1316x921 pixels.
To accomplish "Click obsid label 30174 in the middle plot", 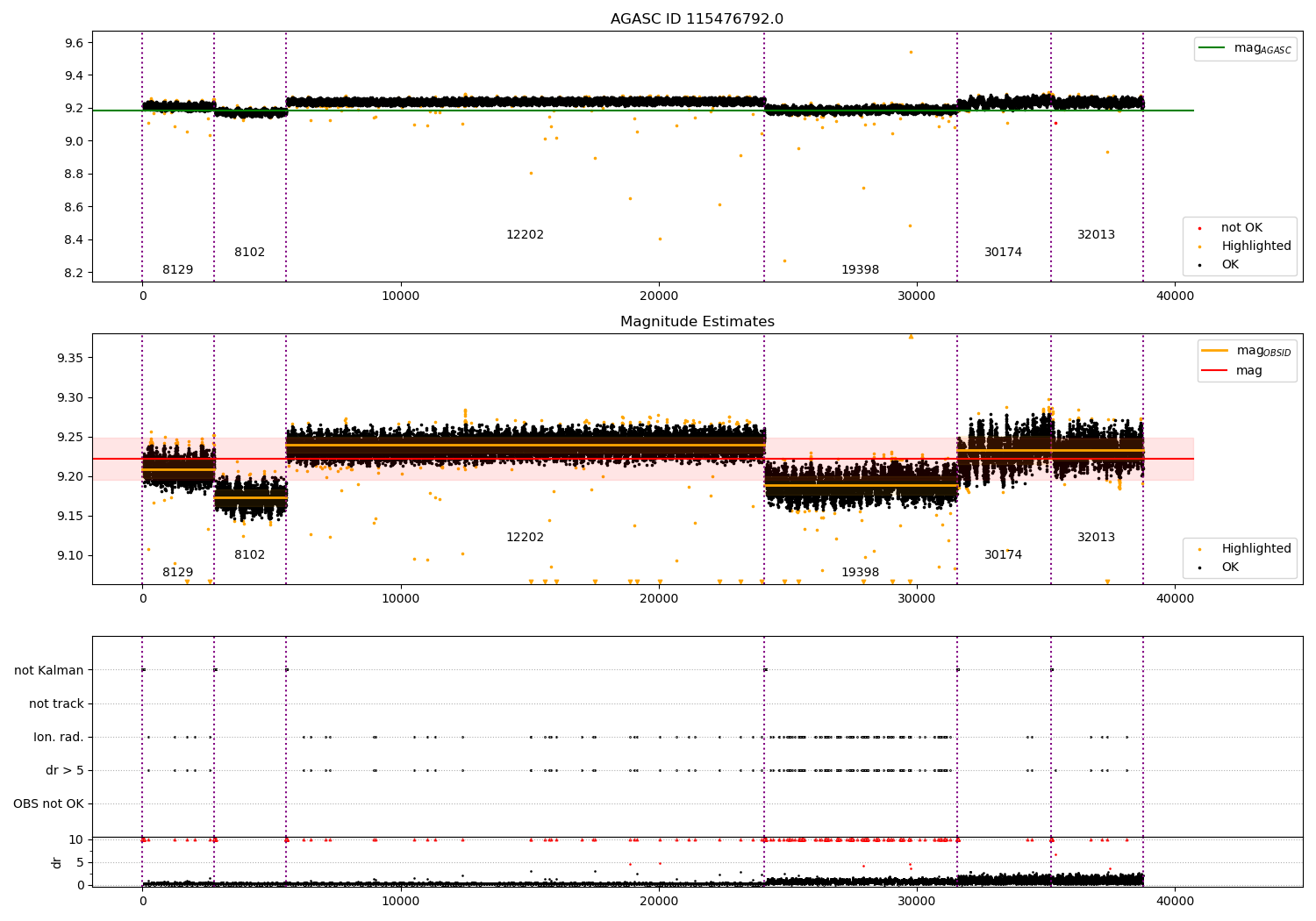I will tap(1003, 555).
